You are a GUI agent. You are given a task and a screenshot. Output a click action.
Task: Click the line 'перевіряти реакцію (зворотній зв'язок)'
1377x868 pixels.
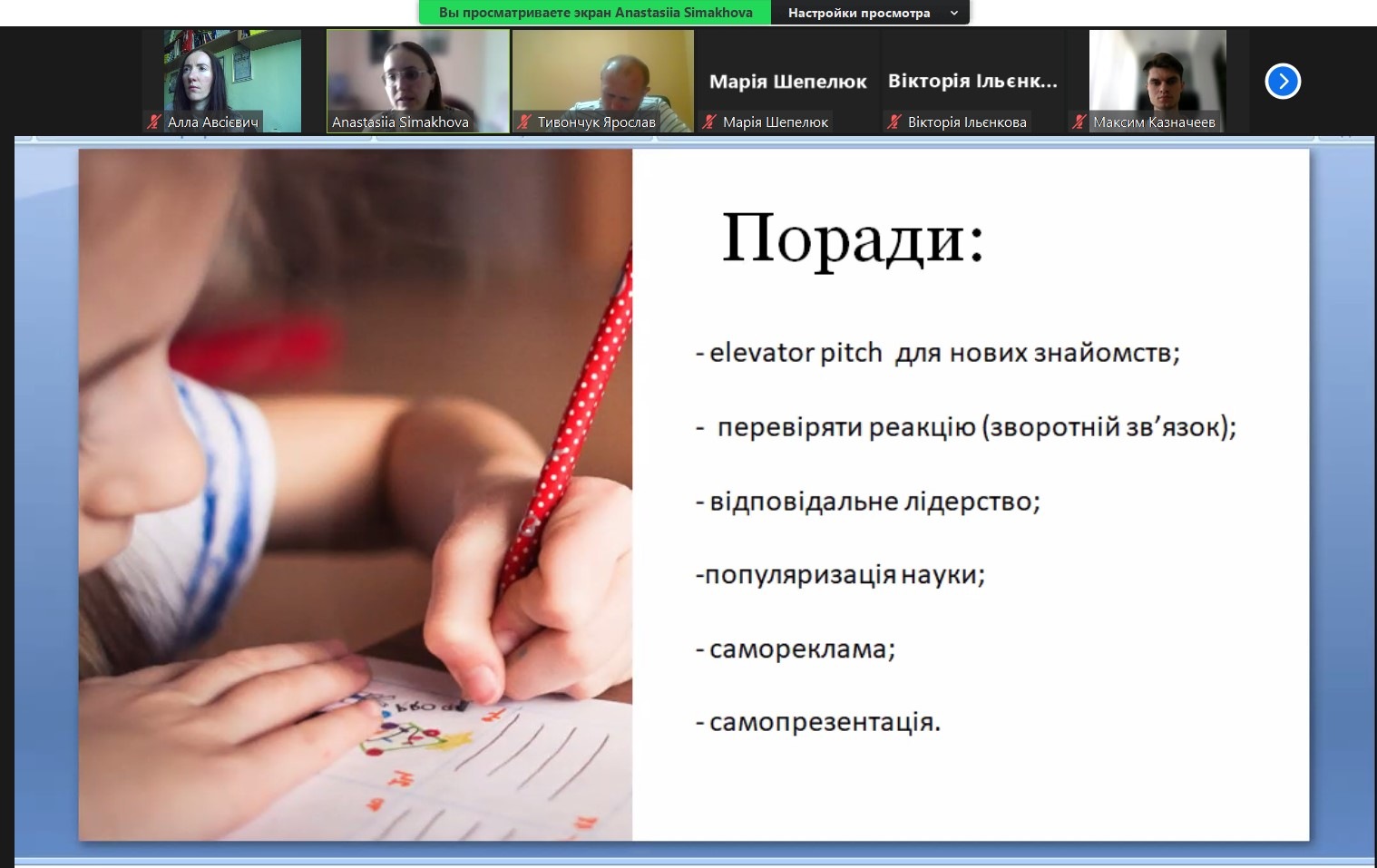966,427
